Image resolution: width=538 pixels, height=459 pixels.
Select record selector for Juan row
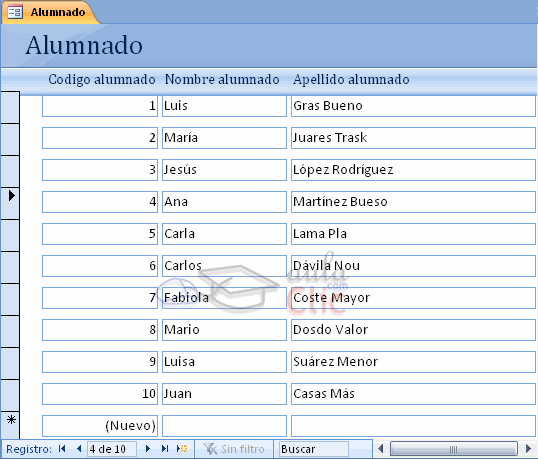10,395
